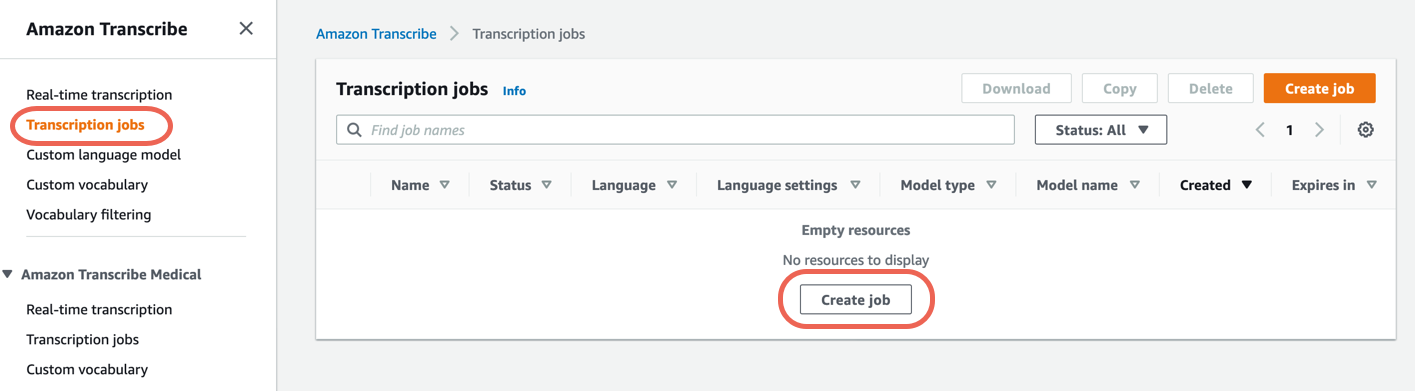Viewport: 1415px width, 391px height.
Task: Click the Download button
Action: (x=1016, y=88)
